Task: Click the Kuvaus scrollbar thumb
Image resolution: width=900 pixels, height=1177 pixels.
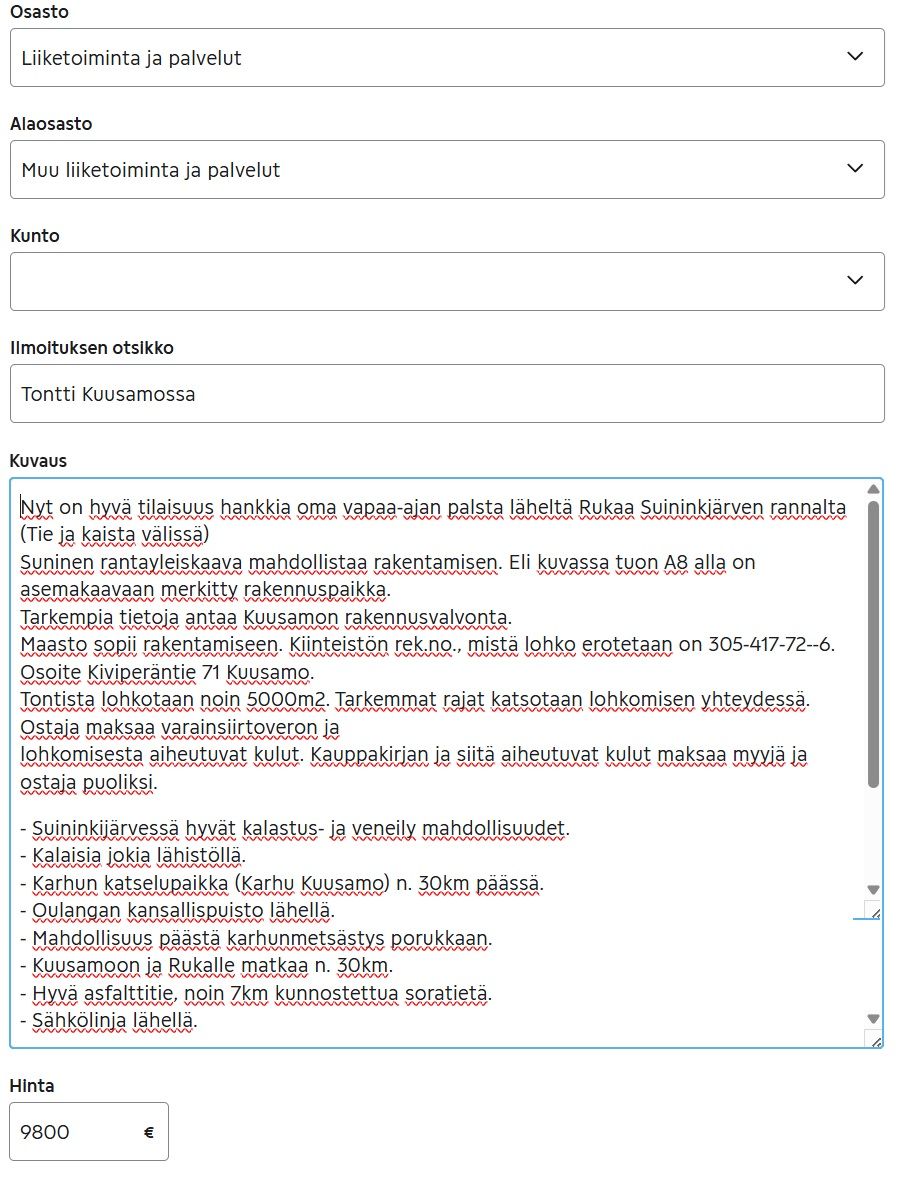Action: [x=873, y=640]
